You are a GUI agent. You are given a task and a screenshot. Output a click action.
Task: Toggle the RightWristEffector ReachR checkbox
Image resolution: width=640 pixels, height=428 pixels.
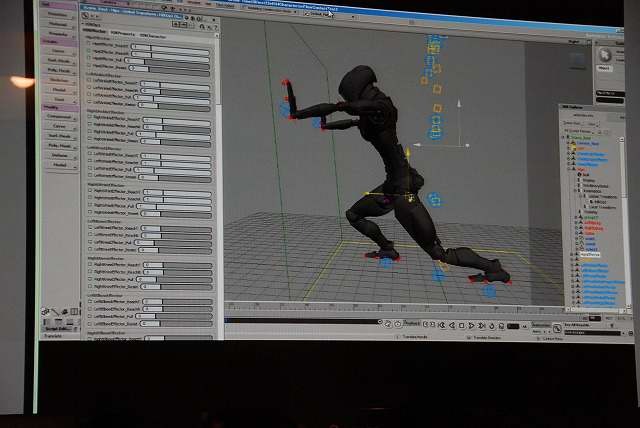(90, 124)
